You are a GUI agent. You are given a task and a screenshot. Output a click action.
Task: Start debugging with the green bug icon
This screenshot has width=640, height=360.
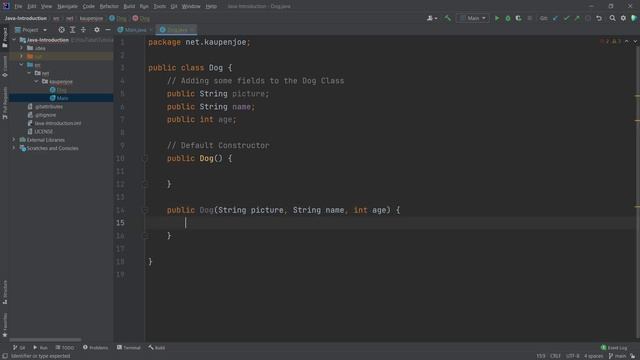pyautogui.click(x=508, y=18)
